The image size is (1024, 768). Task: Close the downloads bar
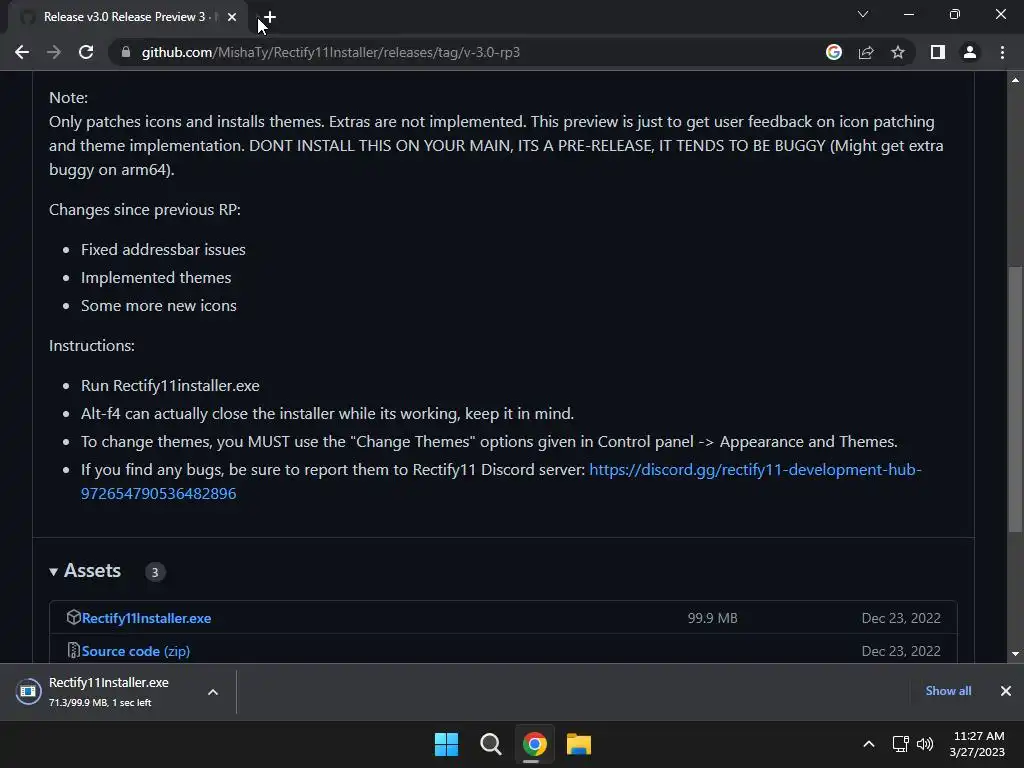(1006, 691)
